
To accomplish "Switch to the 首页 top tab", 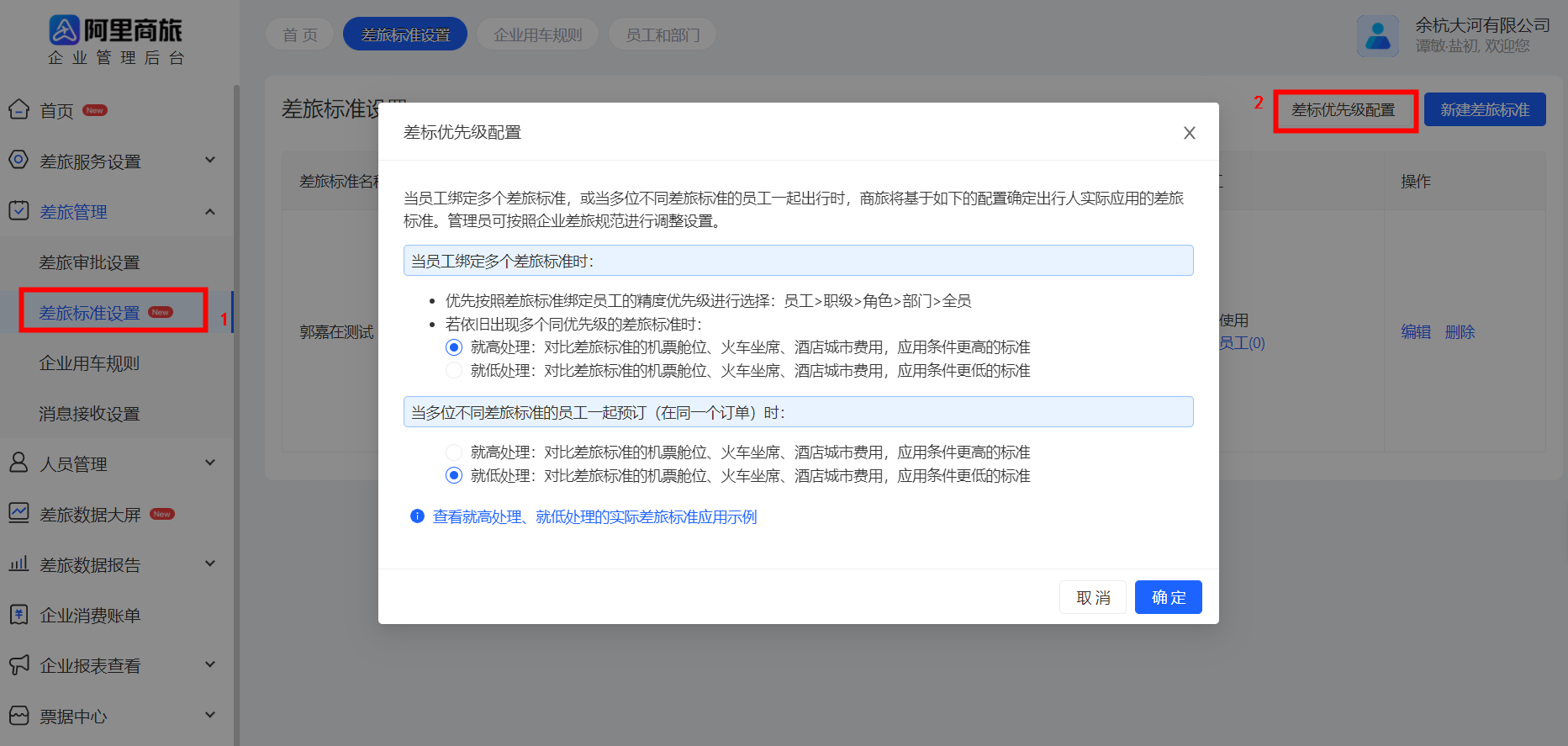I will coord(300,34).
